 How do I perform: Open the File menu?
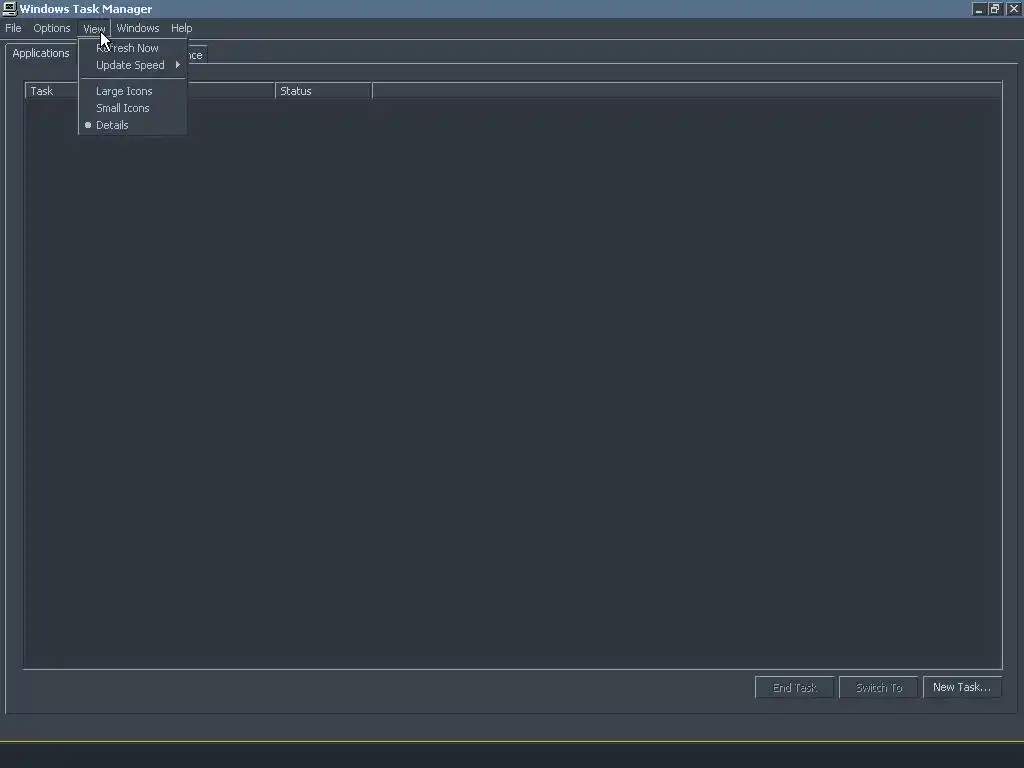[13, 28]
